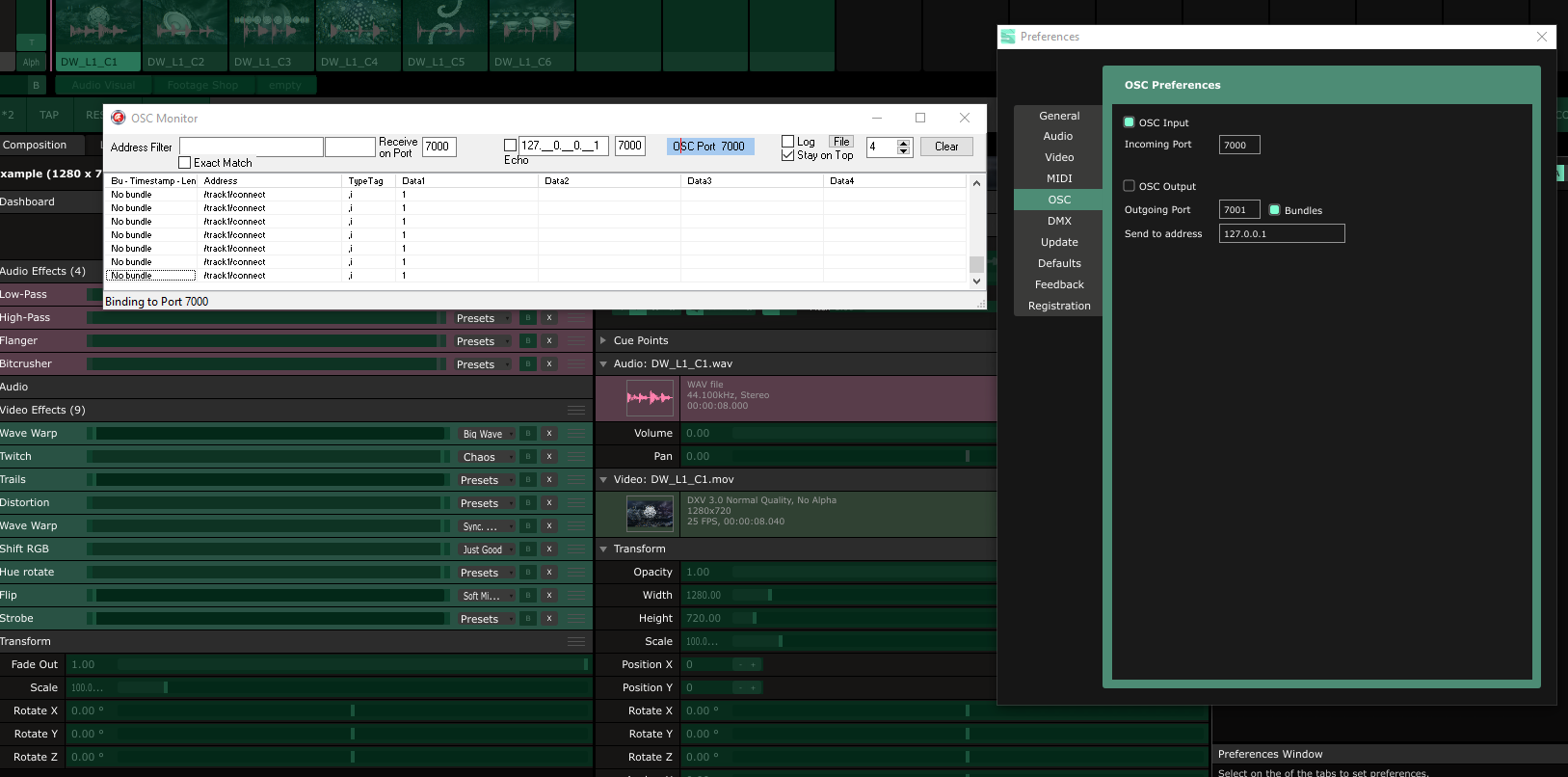1568x777 pixels.
Task: Switch to the MIDI preferences tab
Action: [x=1058, y=178]
